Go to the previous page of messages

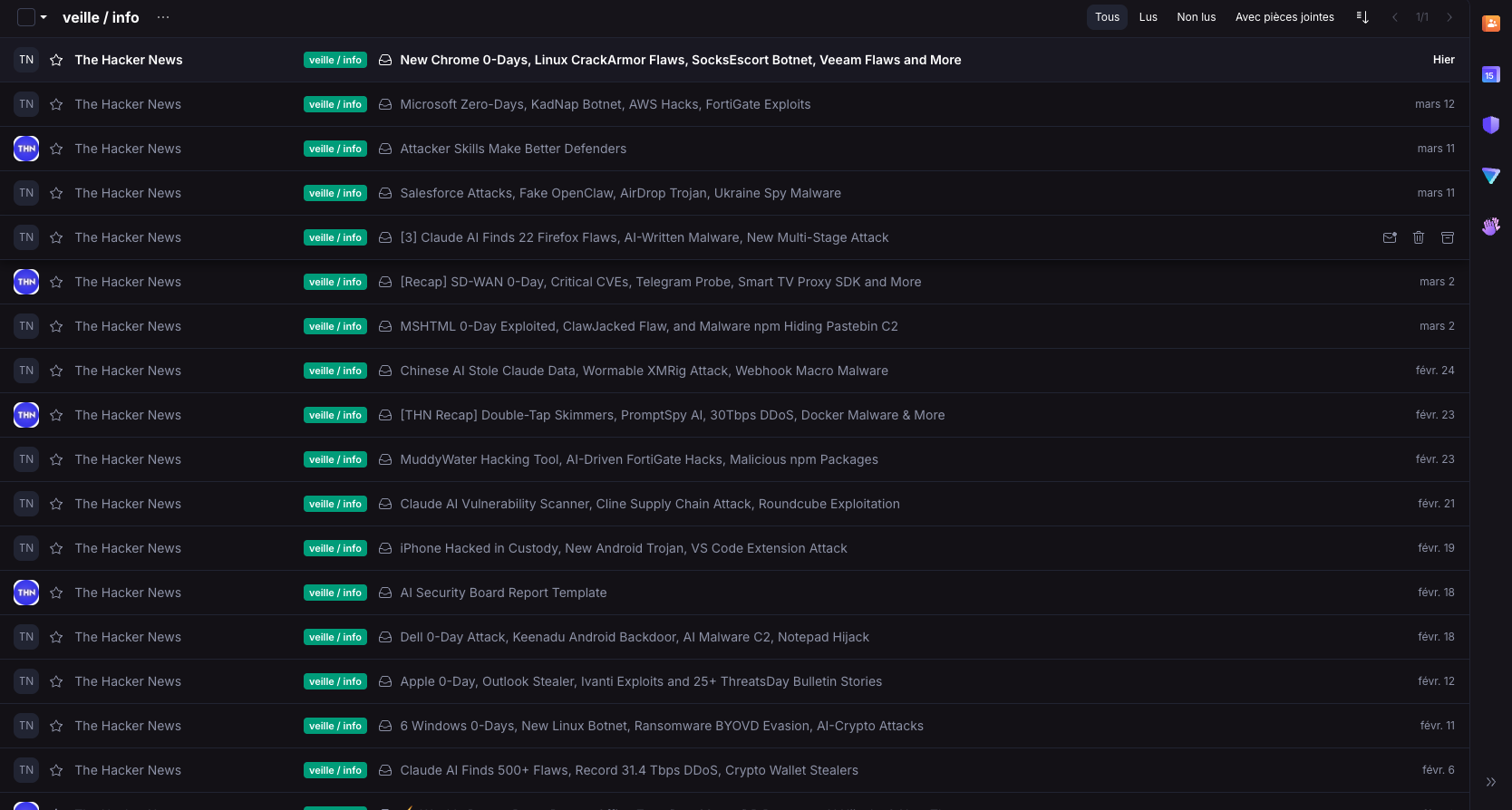click(1395, 17)
